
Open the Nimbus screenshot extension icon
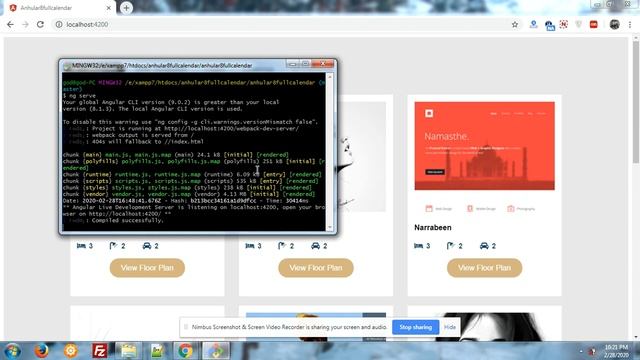coord(549,25)
